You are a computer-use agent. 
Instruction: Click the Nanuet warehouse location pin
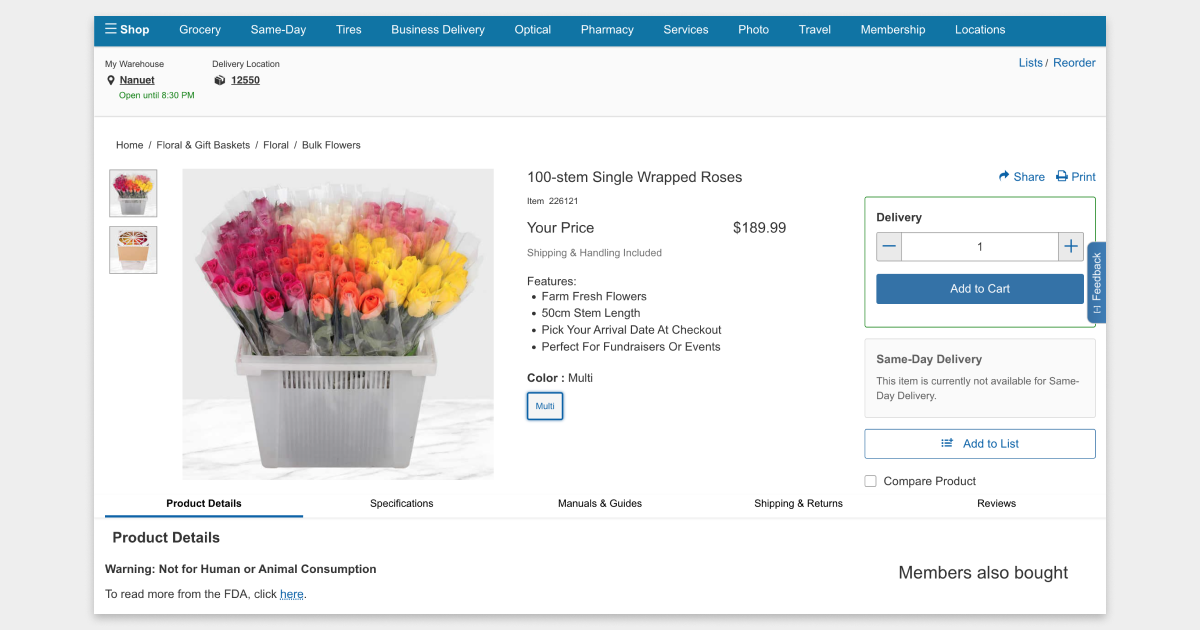pyautogui.click(x=111, y=80)
